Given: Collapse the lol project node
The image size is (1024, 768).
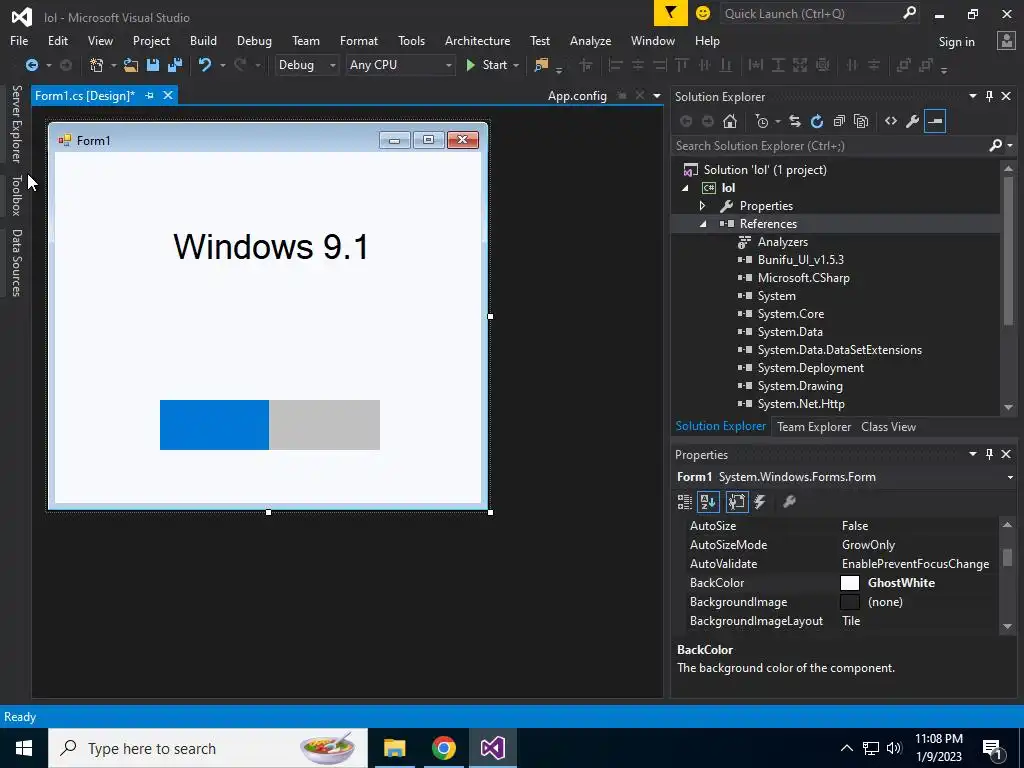Looking at the screenshot, I should (x=685, y=188).
